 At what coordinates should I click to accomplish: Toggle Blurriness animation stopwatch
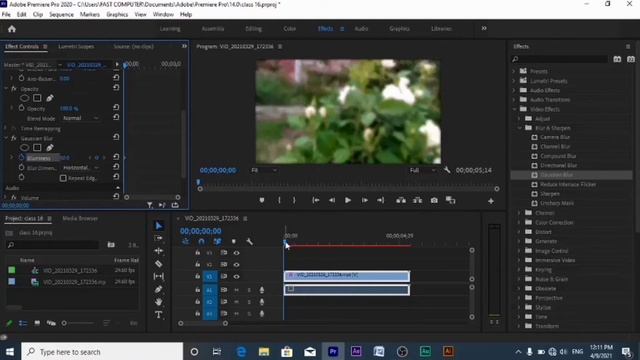[x=22, y=158]
